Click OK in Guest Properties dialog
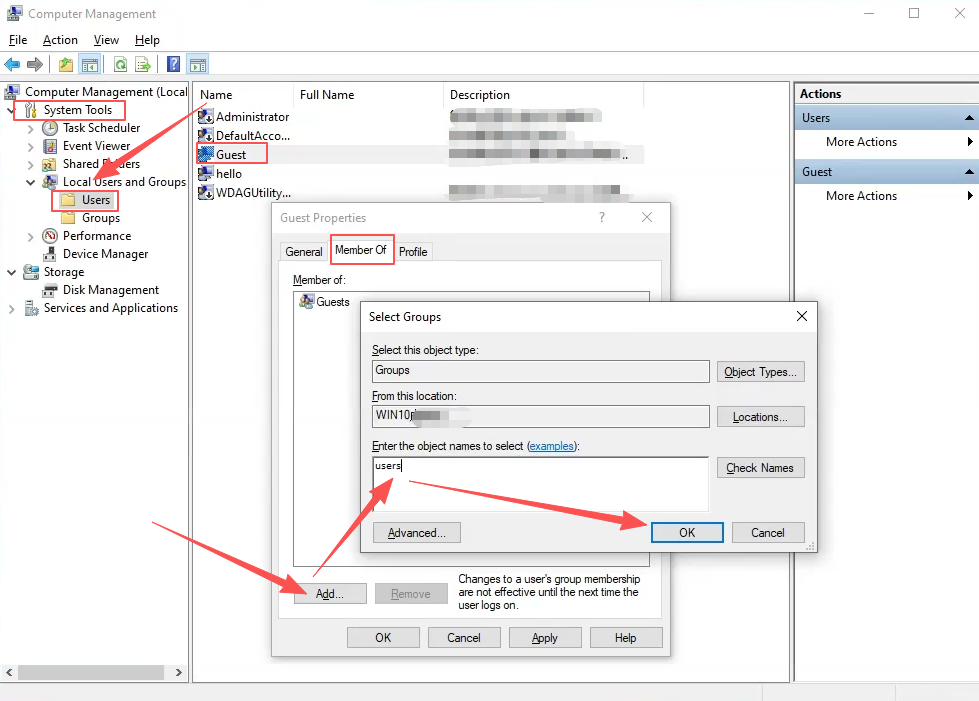 click(x=383, y=638)
